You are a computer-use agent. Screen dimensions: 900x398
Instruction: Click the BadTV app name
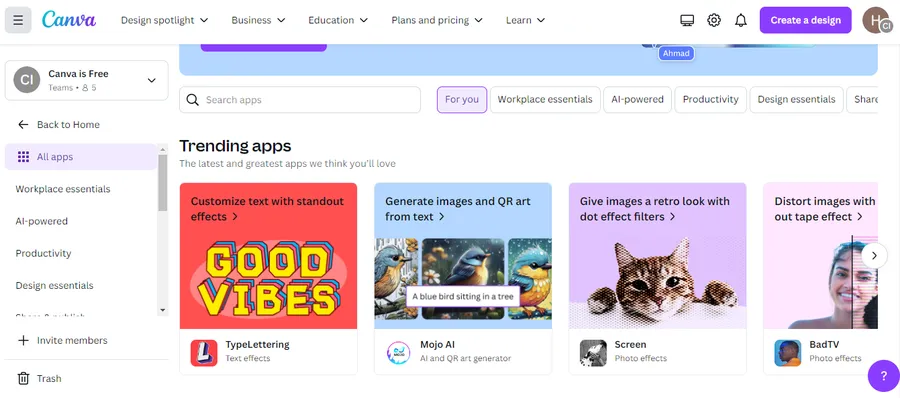pyautogui.click(x=824, y=345)
